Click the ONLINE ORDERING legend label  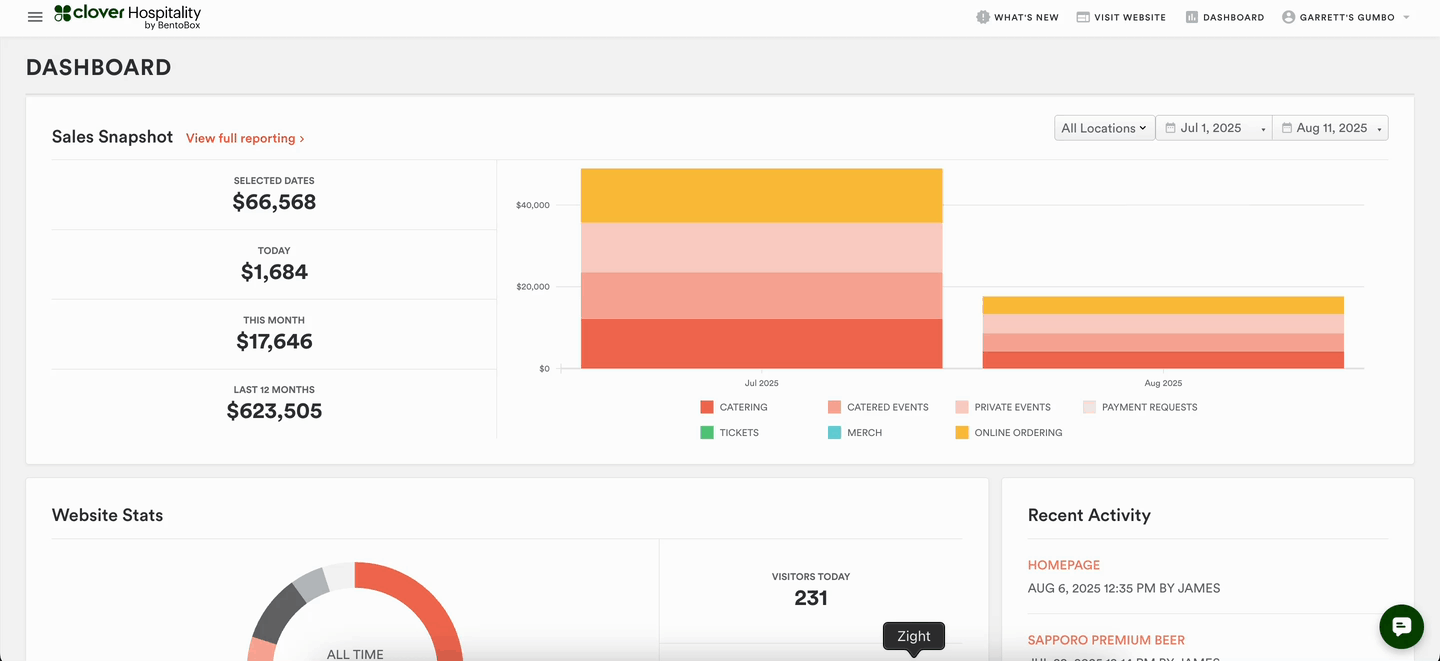(x=1018, y=433)
